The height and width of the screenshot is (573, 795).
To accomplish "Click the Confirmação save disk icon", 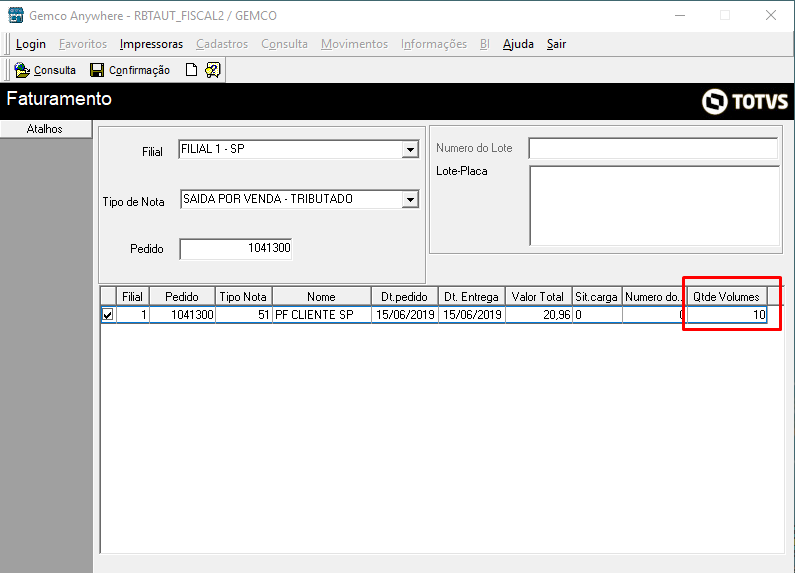I will click(x=97, y=70).
